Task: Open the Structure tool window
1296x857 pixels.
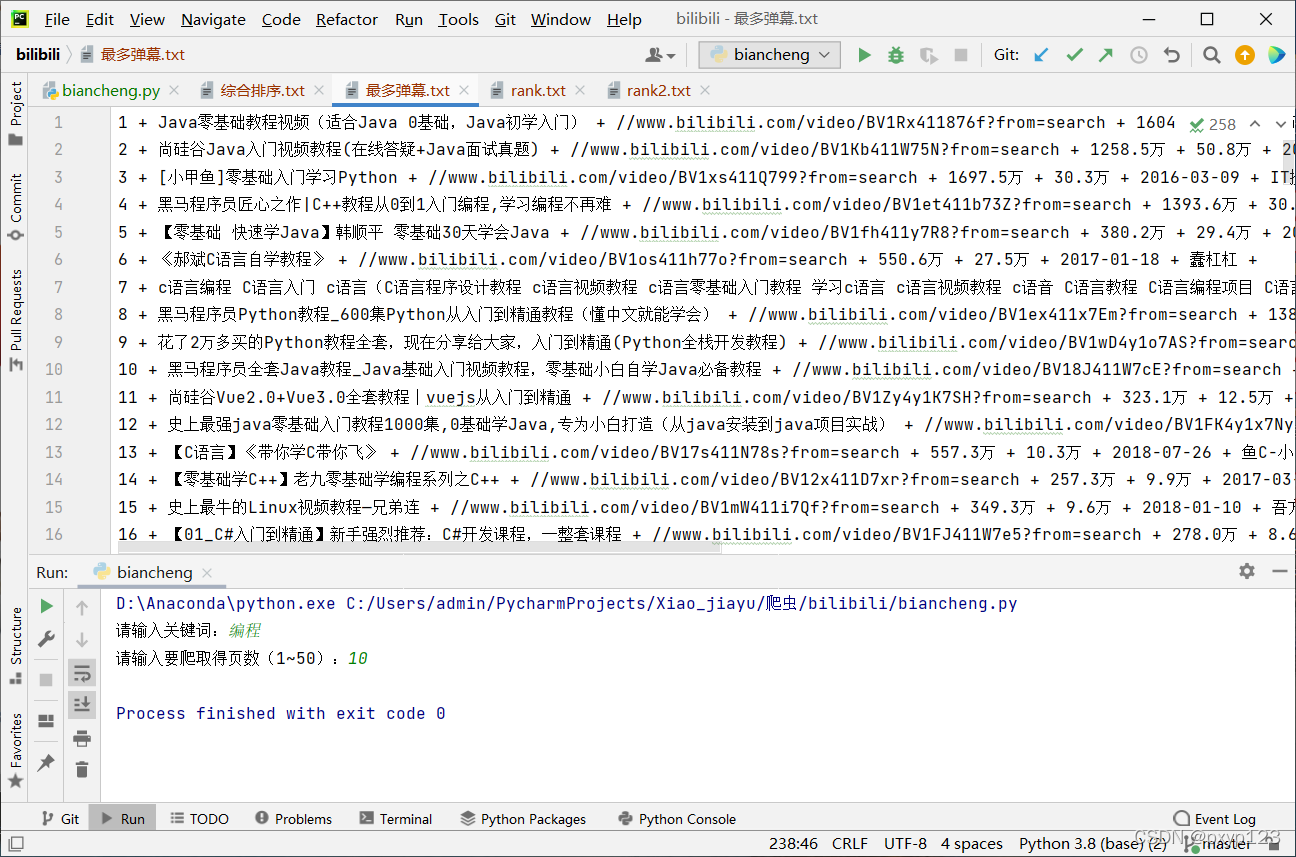Action: tap(15, 645)
